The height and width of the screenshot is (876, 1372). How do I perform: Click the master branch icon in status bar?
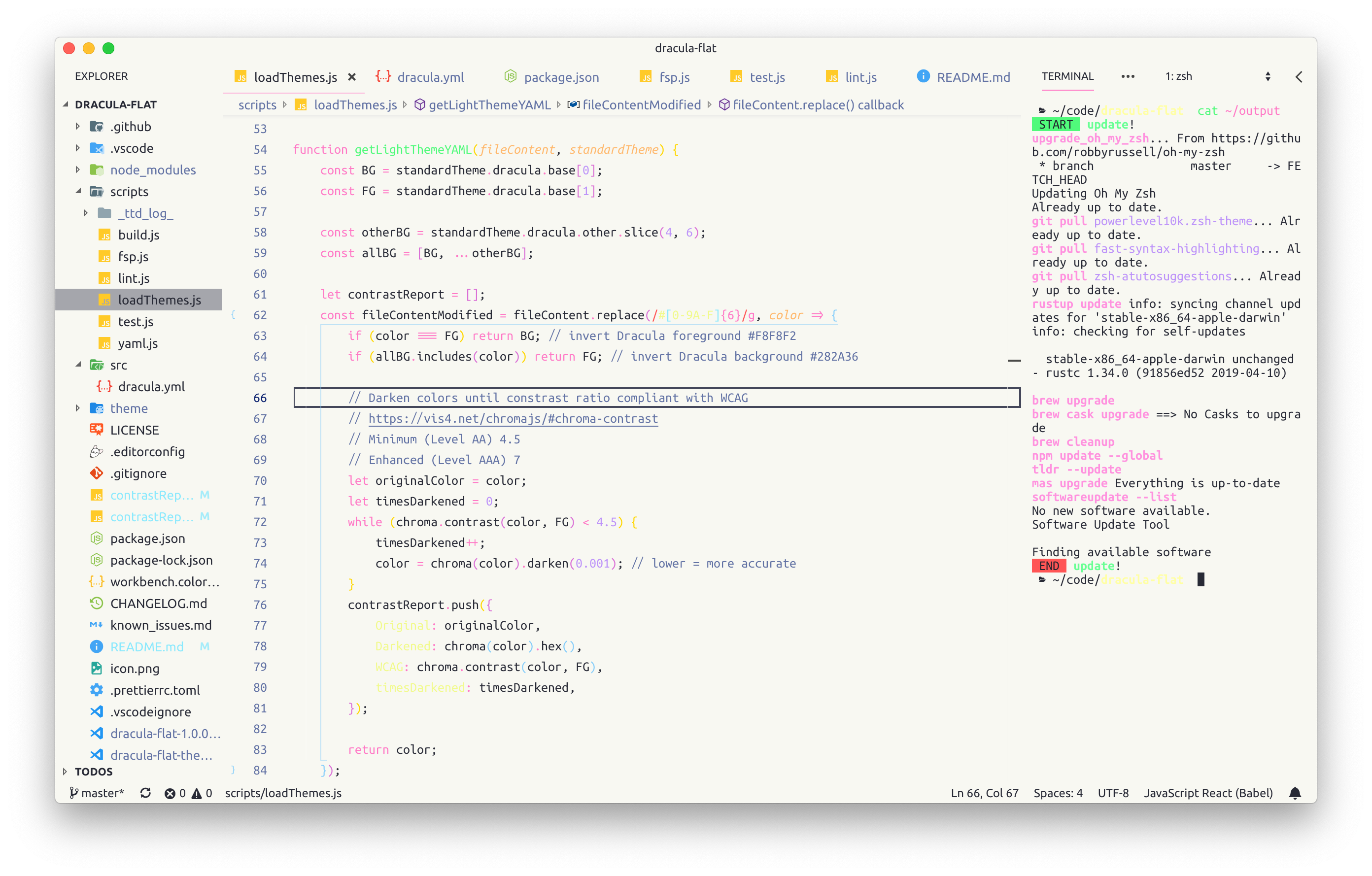point(73,793)
